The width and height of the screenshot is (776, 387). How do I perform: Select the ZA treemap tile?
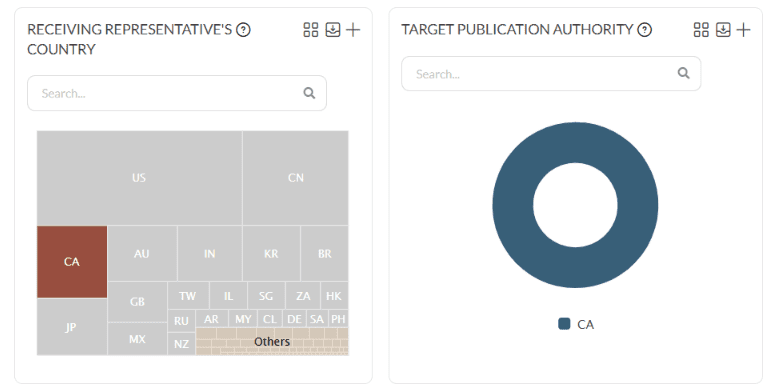[303, 296]
